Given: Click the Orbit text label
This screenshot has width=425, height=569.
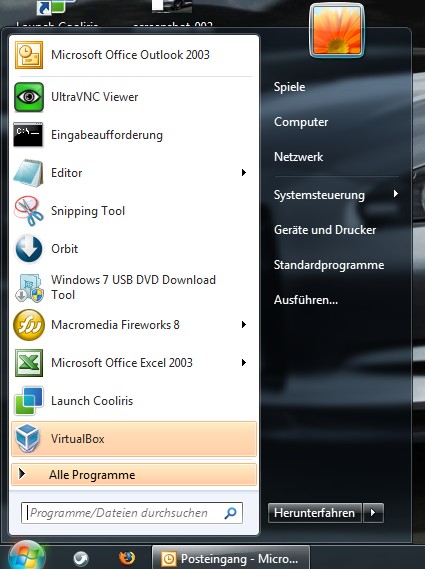Looking at the screenshot, I should [x=64, y=249].
